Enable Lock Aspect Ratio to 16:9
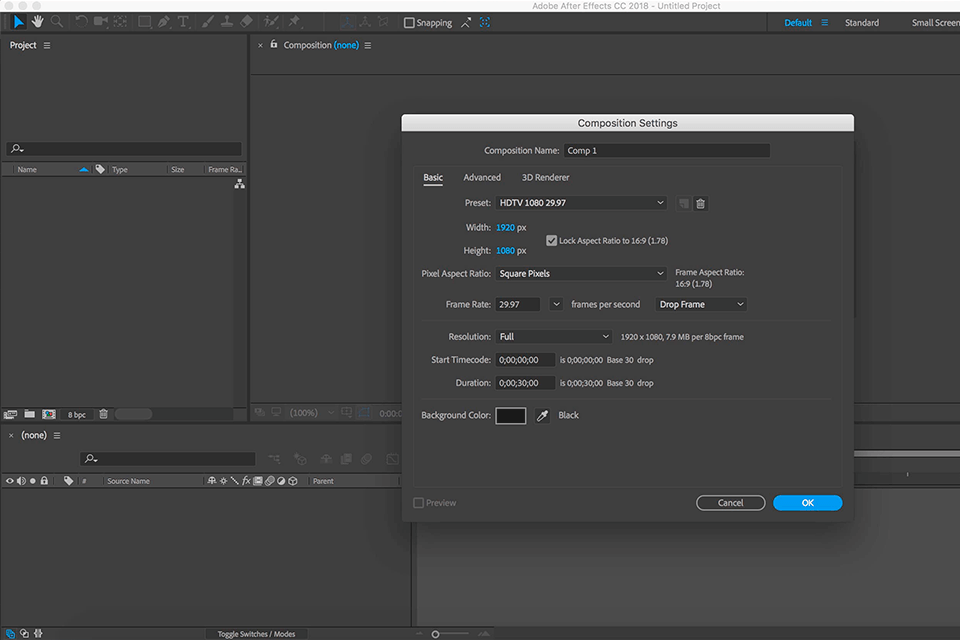Viewport: 960px width, 640px height. [x=551, y=240]
